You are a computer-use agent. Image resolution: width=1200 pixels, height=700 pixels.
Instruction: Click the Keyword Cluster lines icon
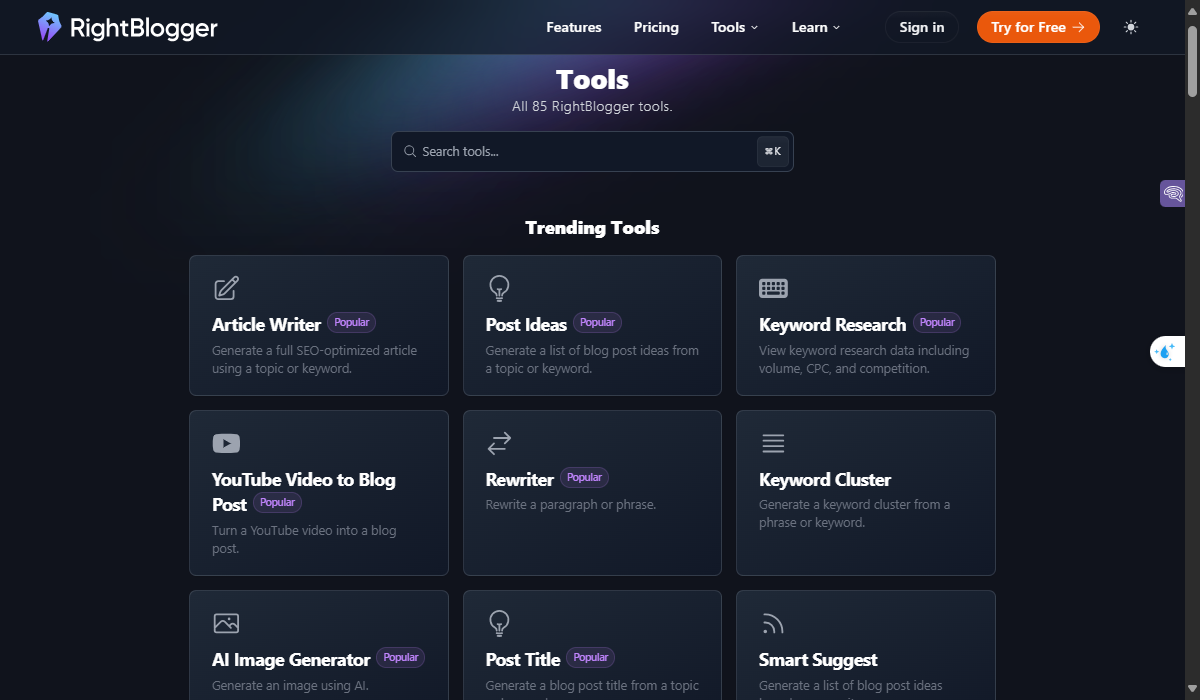pos(773,443)
